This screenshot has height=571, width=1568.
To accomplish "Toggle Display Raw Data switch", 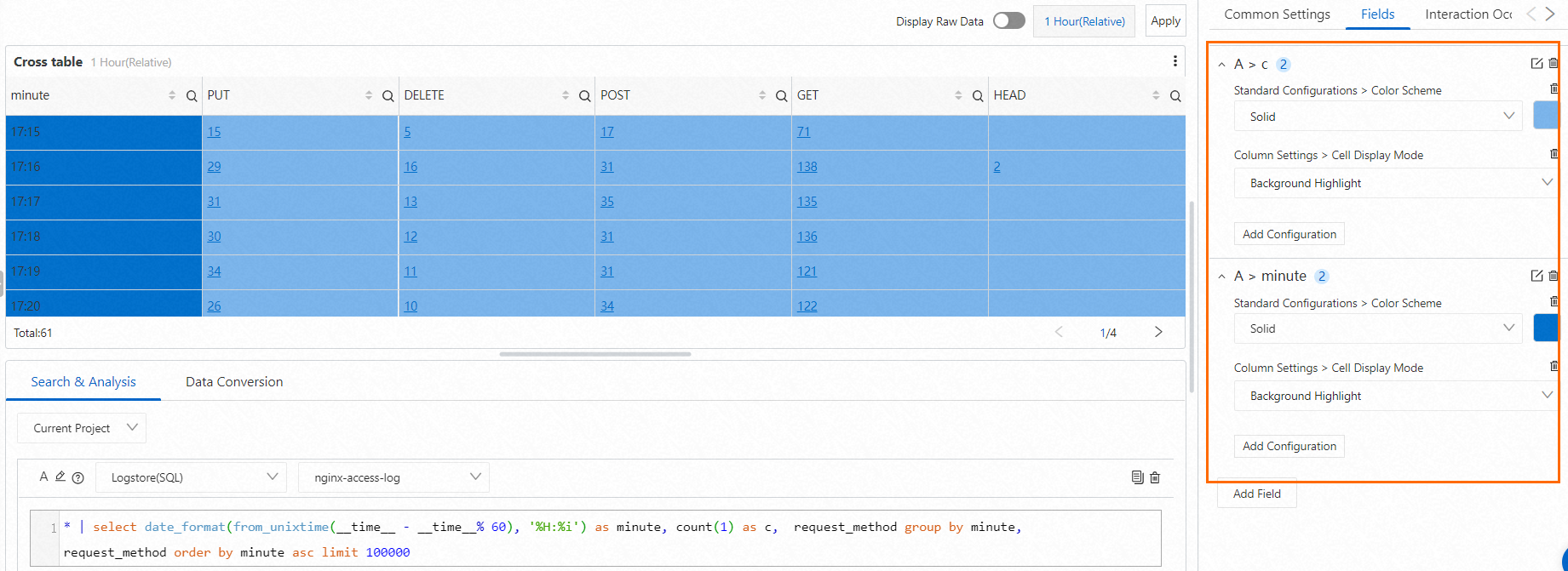I will pos(1009,20).
